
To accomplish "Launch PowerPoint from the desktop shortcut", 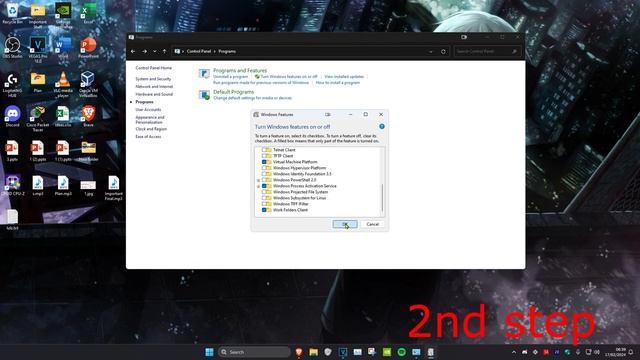I will tap(88, 48).
